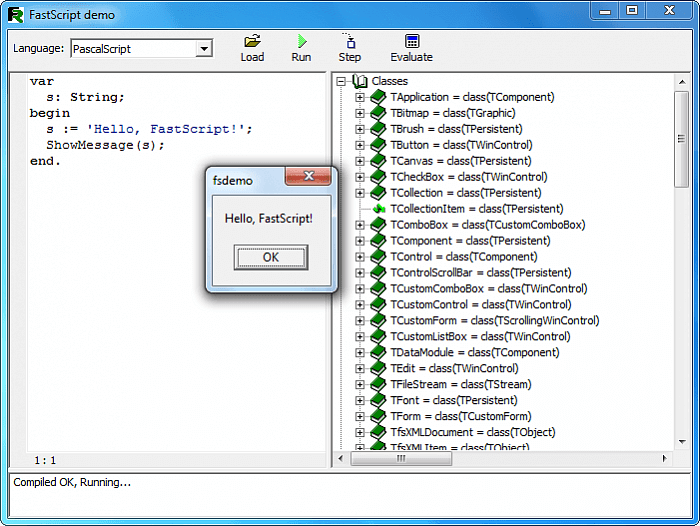Image resolution: width=700 pixels, height=526 pixels.
Task: Click the TControlScrollBar class book icon
Action: [x=378, y=272]
